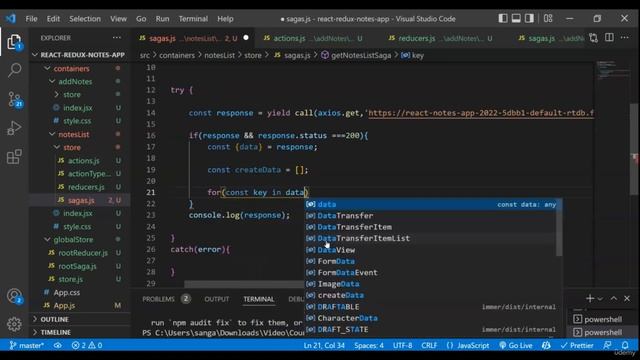Switch to the OUTPUT panel tab
Screen dimensions: 640x360
point(217,299)
